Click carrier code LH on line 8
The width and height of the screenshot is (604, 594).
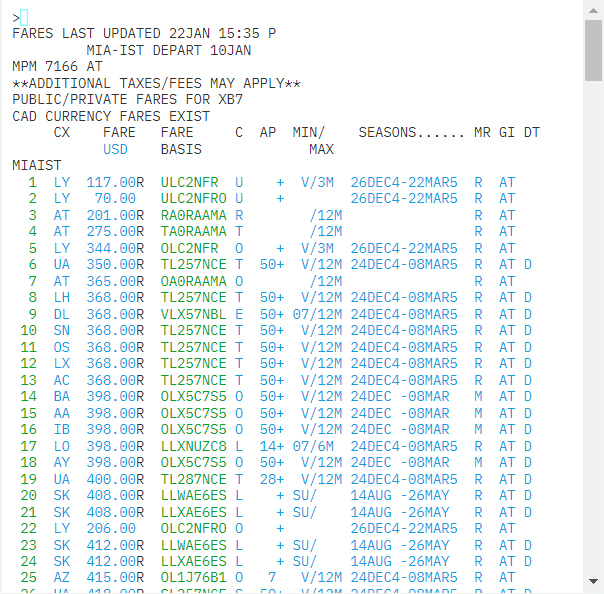point(62,298)
